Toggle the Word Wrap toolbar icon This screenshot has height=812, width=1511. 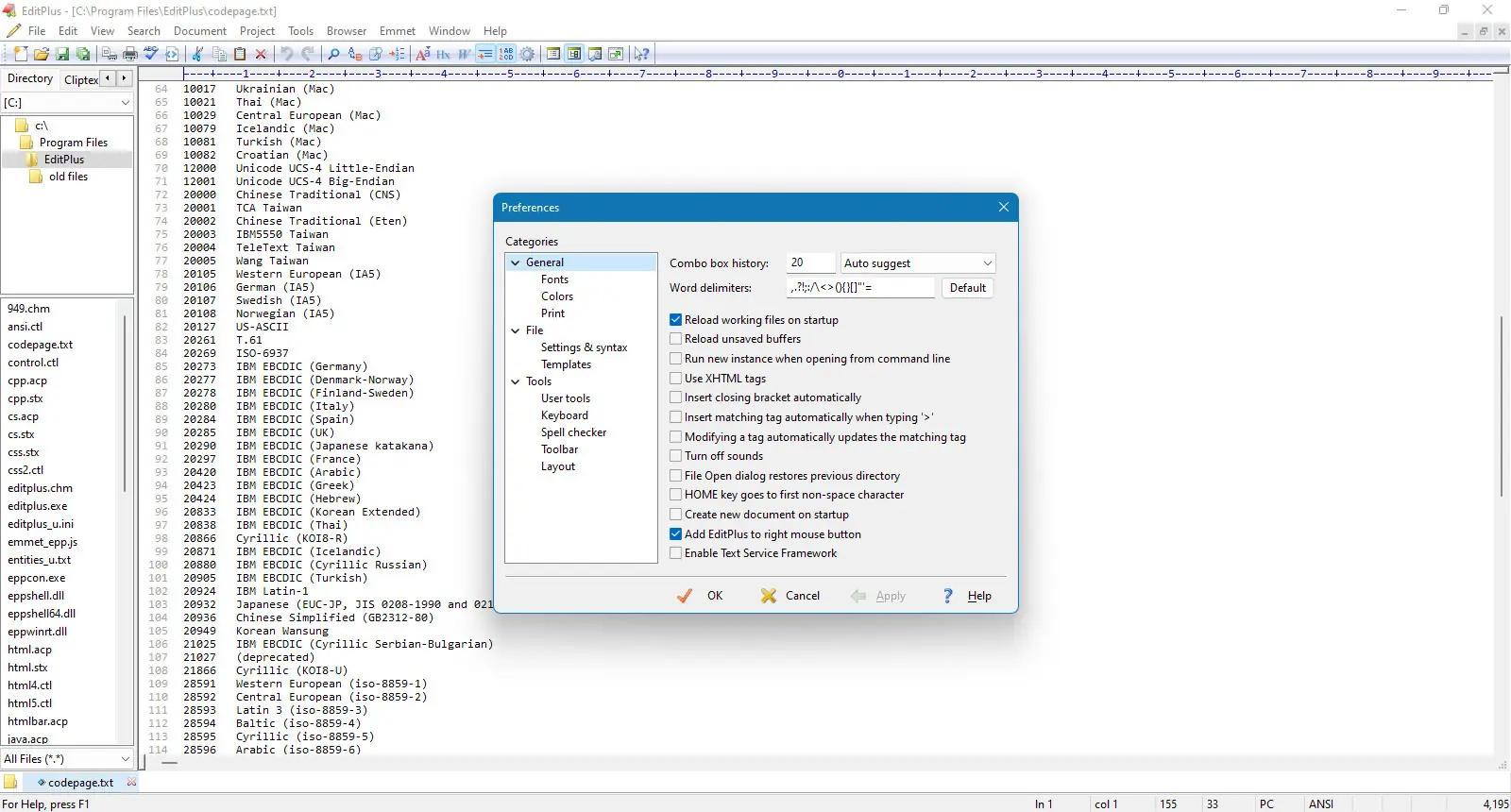coord(464,54)
